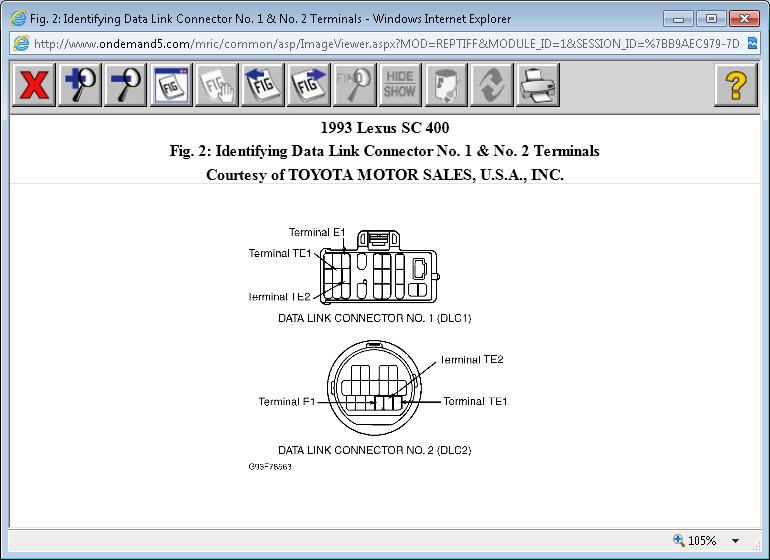Zoom out with the minus magnifier icon
Image resolution: width=770 pixels, height=560 pixels.
click(x=125, y=85)
